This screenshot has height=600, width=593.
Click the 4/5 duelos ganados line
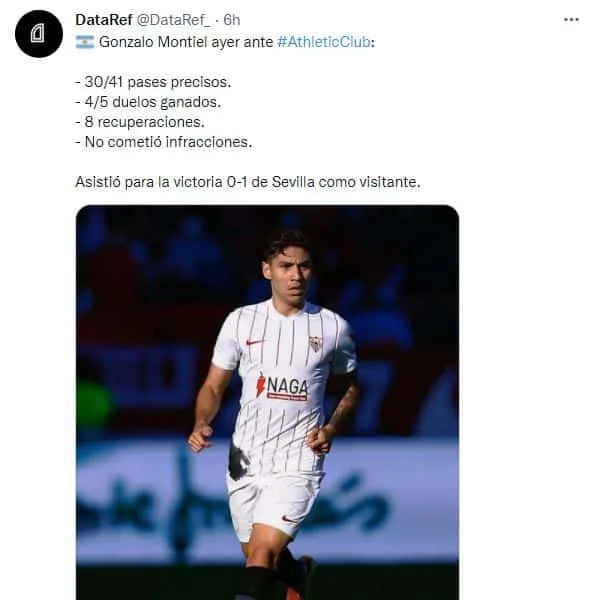point(148,102)
